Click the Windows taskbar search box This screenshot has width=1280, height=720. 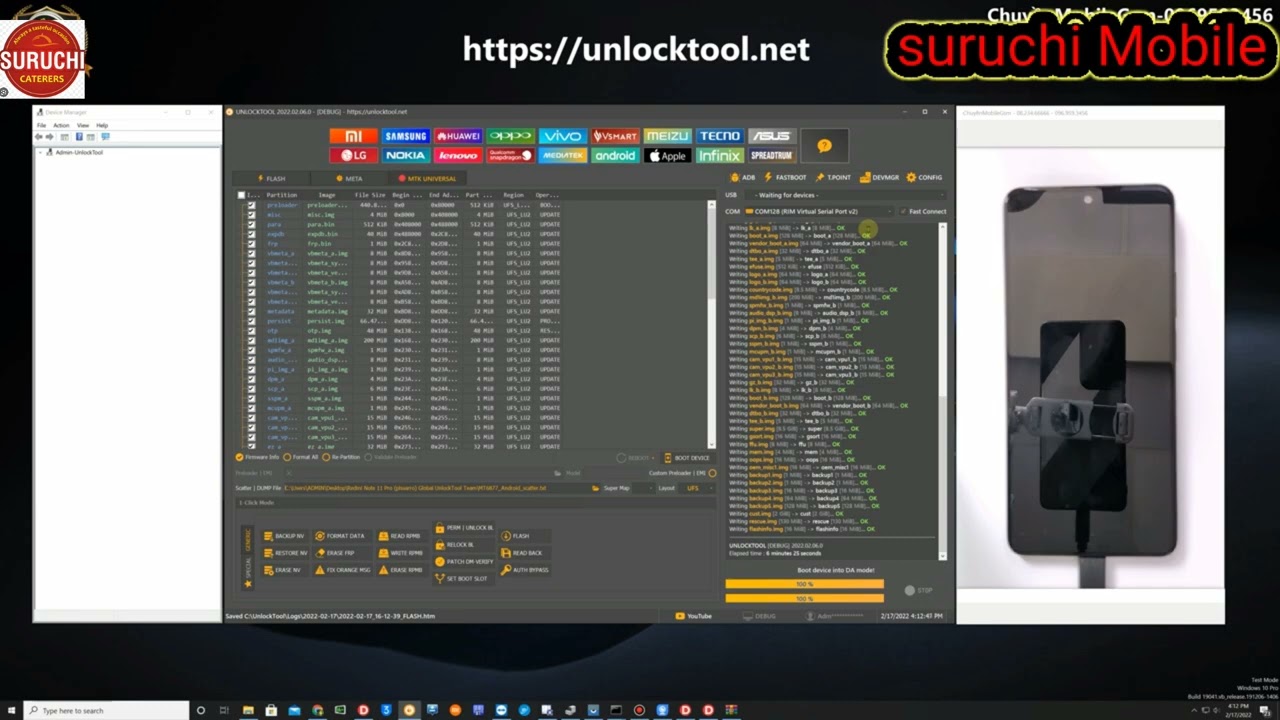(x=108, y=710)
